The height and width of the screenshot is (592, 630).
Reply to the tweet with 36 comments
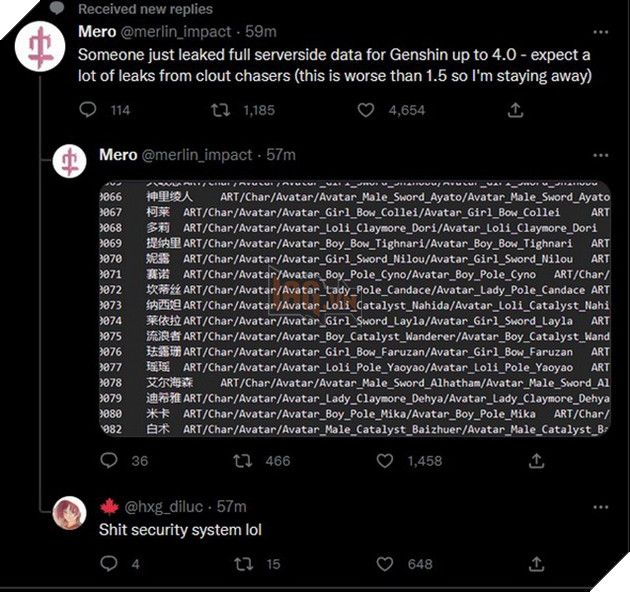point(108,461)
